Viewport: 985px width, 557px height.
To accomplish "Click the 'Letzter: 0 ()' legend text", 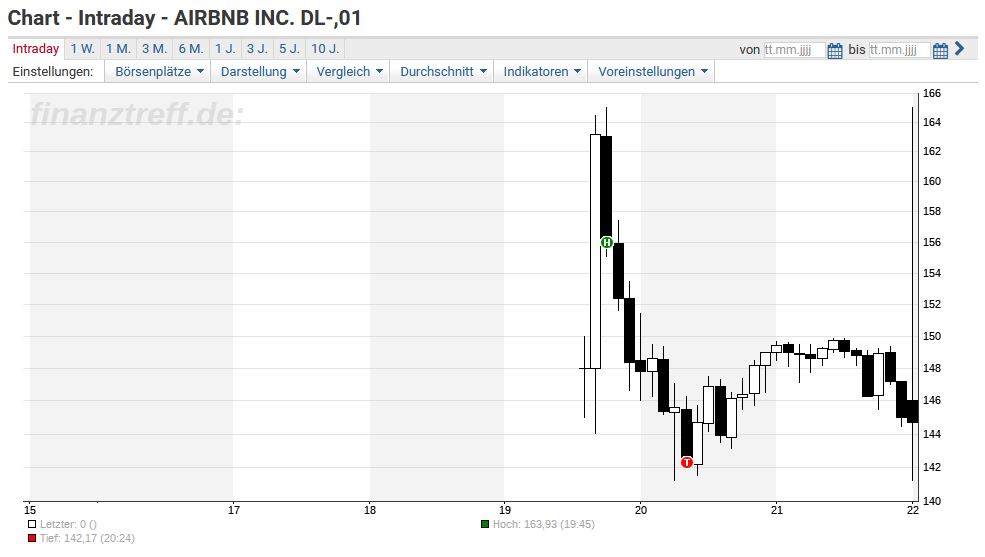I will 68,524.
